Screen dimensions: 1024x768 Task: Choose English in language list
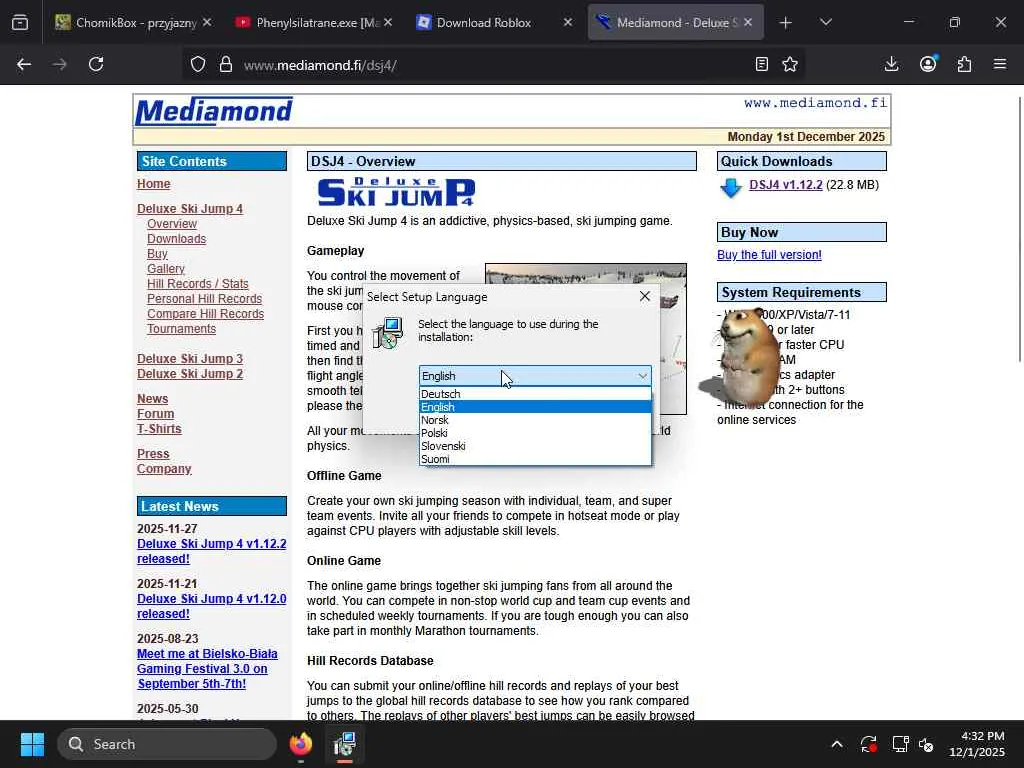(x=535, y=407)
